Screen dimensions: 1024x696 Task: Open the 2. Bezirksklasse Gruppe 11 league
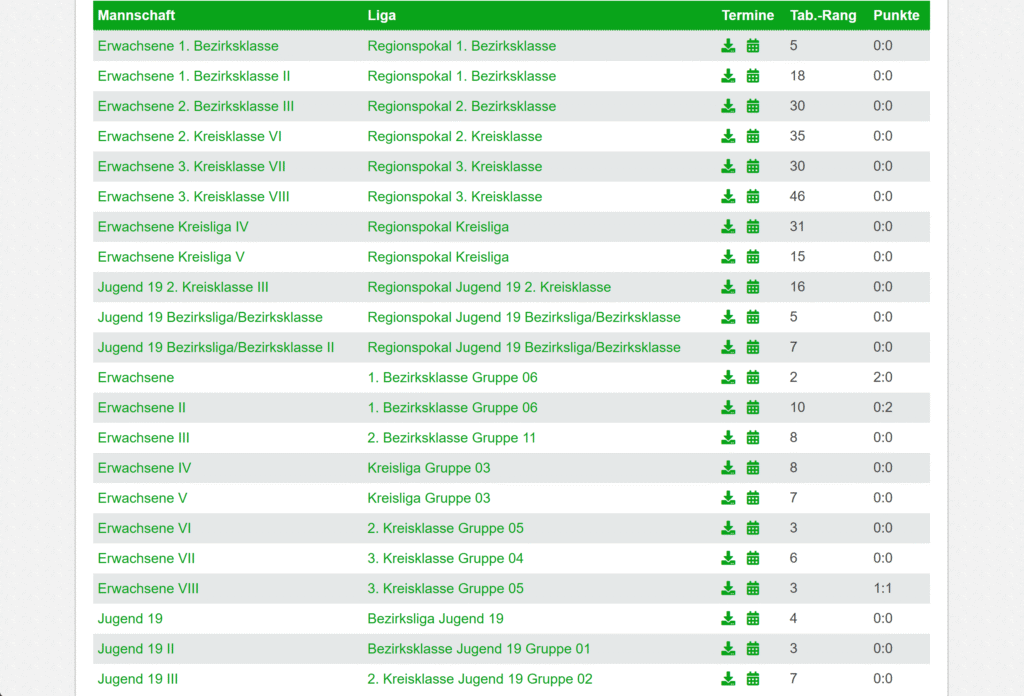pos(451,438)
